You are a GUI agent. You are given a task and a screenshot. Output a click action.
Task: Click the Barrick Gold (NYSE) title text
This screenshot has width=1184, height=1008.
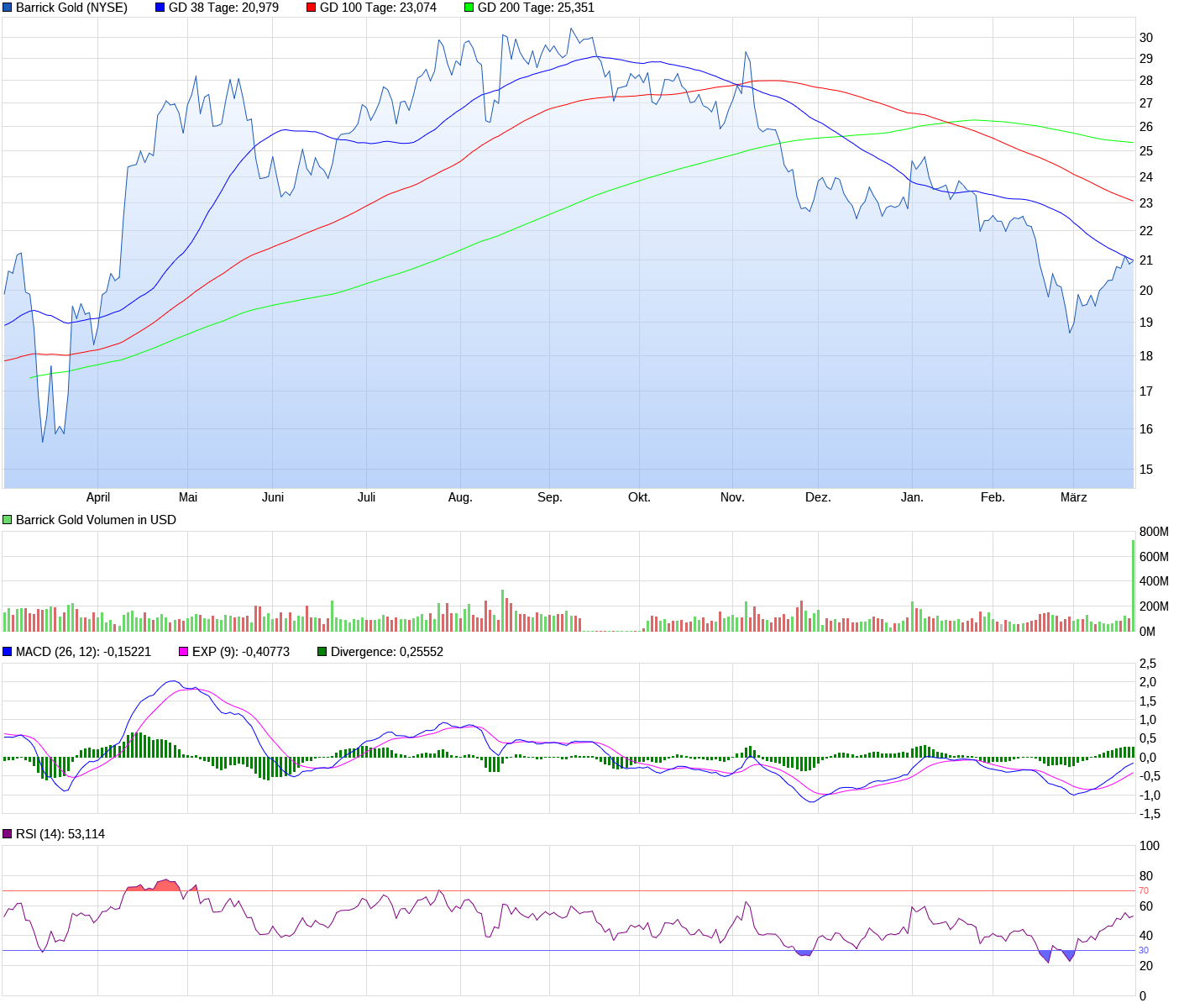click(x=71, y=8)
